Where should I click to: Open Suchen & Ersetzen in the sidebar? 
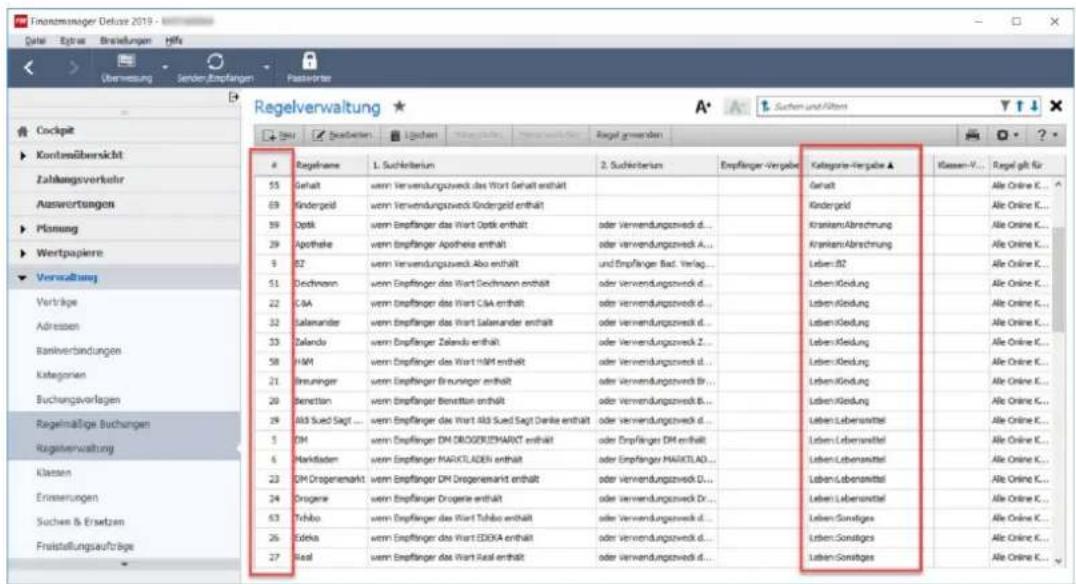point(80,522)
